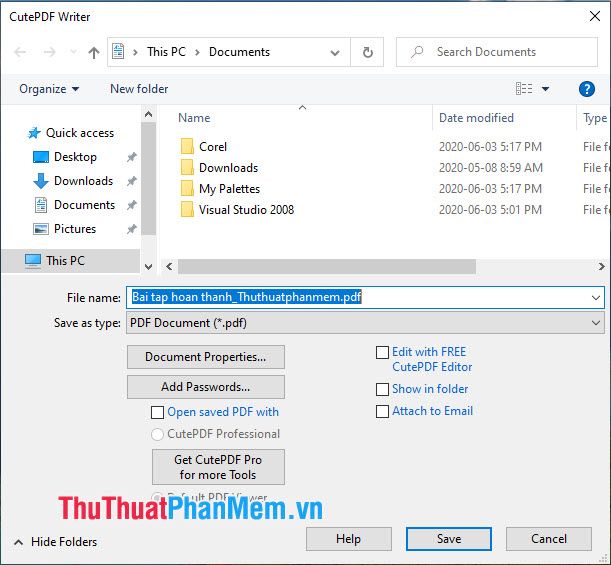Click the navigation pane vertical scrollbar thumb
The width and height of the screenshot is (611, 565).
148,179
